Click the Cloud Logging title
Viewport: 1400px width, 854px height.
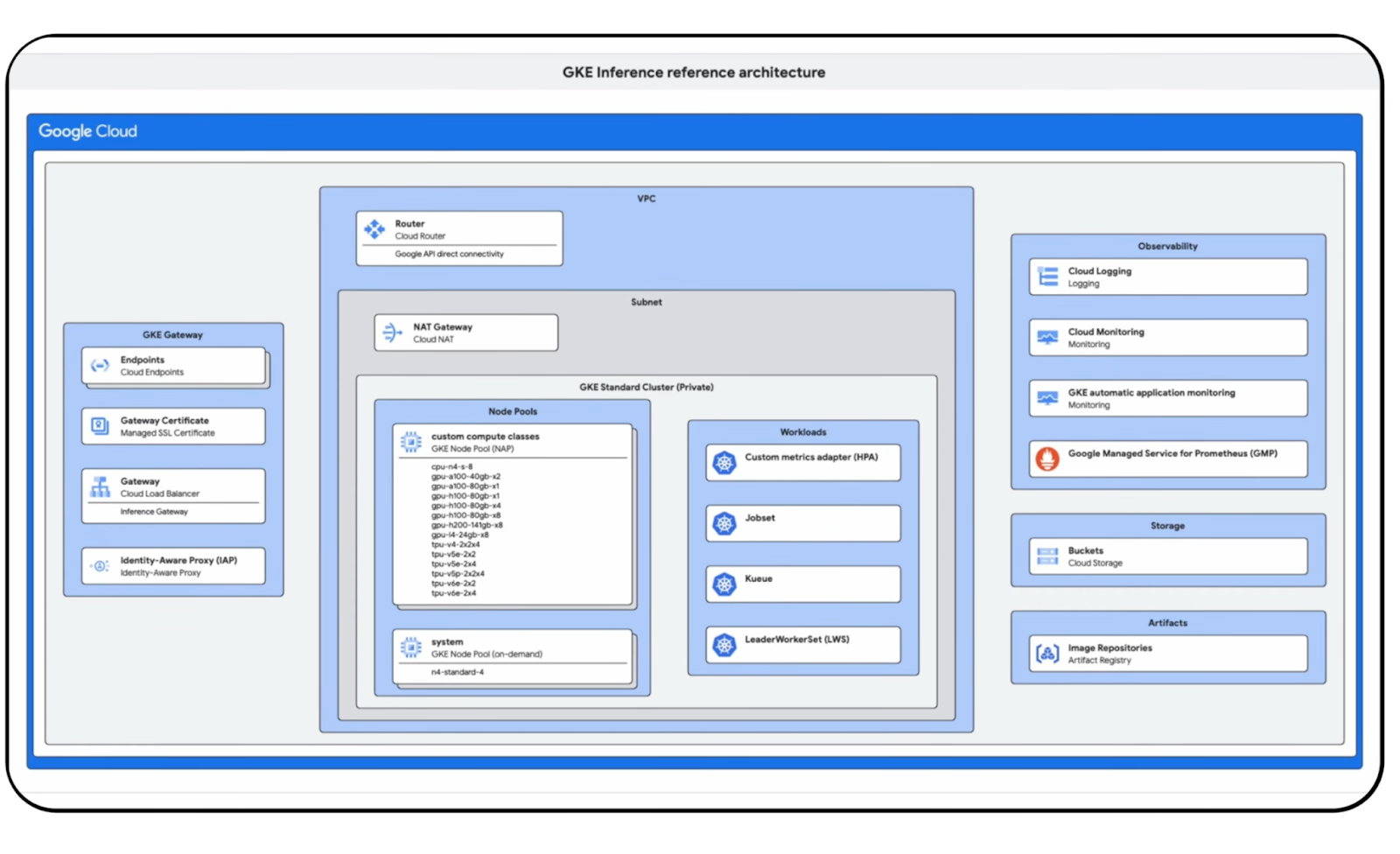(x=1100, y=271)
